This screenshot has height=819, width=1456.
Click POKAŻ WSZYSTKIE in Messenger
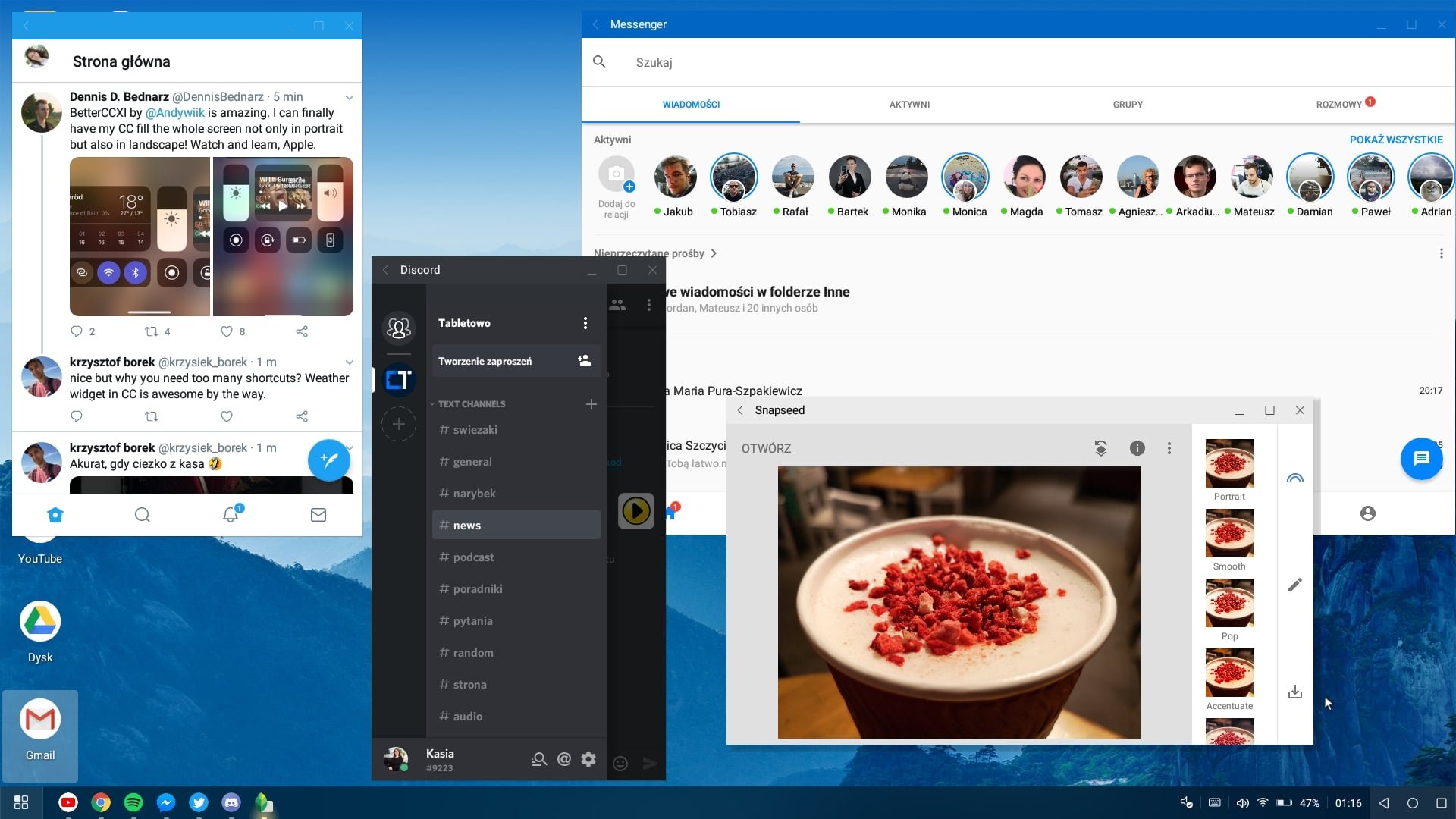click(x=1396, y=140)
